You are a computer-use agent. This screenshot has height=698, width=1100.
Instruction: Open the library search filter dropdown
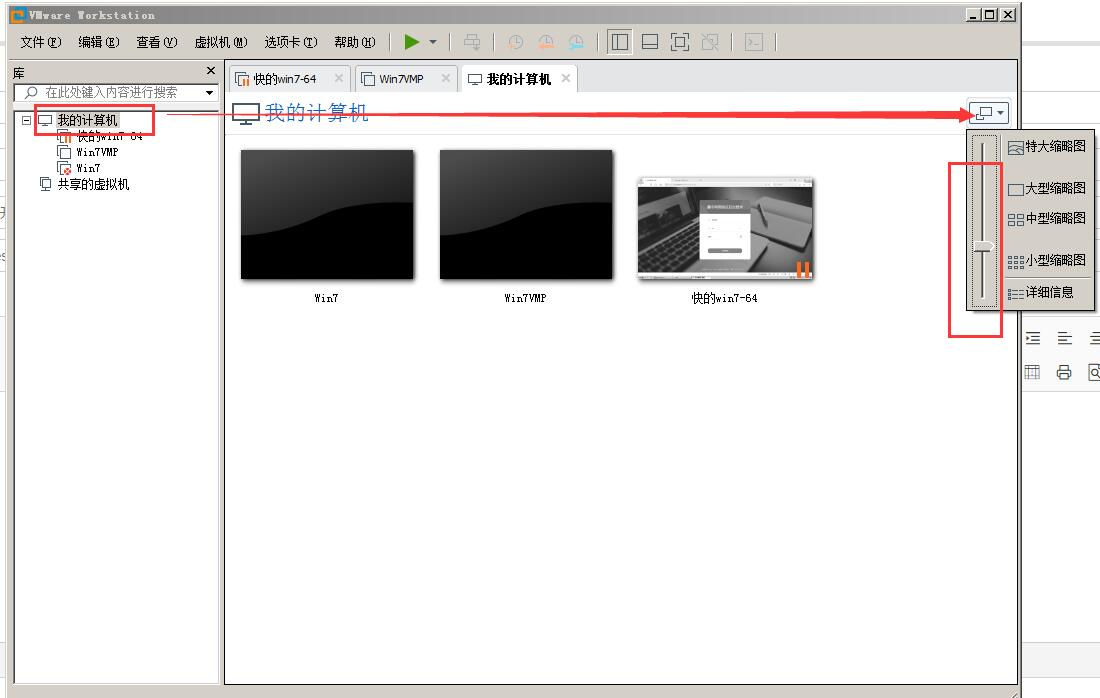[209, 92]
